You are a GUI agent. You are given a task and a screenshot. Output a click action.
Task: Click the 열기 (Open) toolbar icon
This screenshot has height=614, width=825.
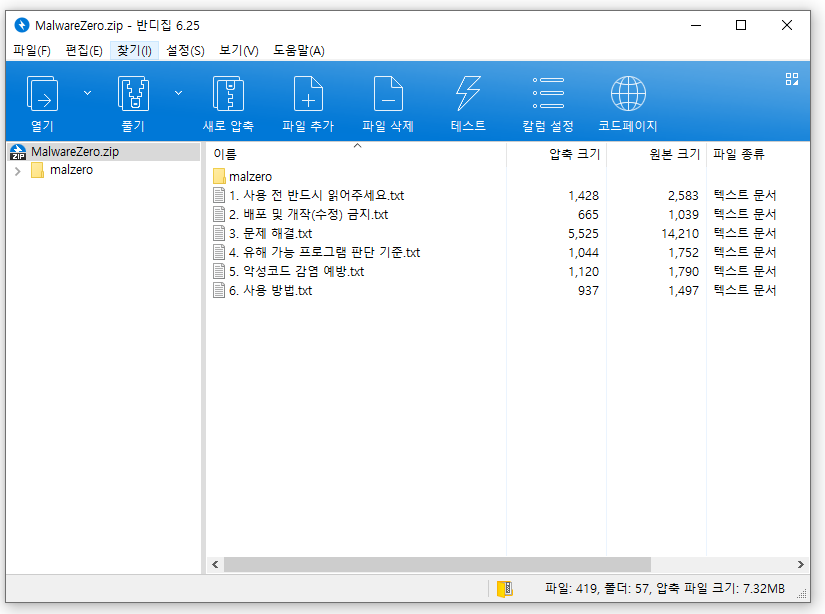point(42,94)
